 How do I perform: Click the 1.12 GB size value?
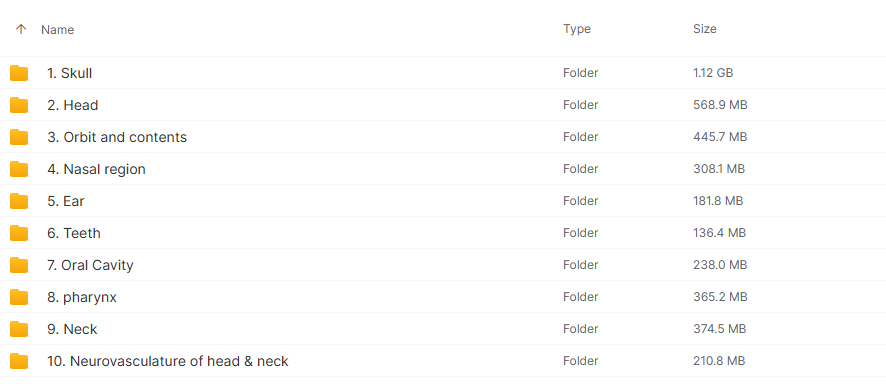tap(713, 73)
